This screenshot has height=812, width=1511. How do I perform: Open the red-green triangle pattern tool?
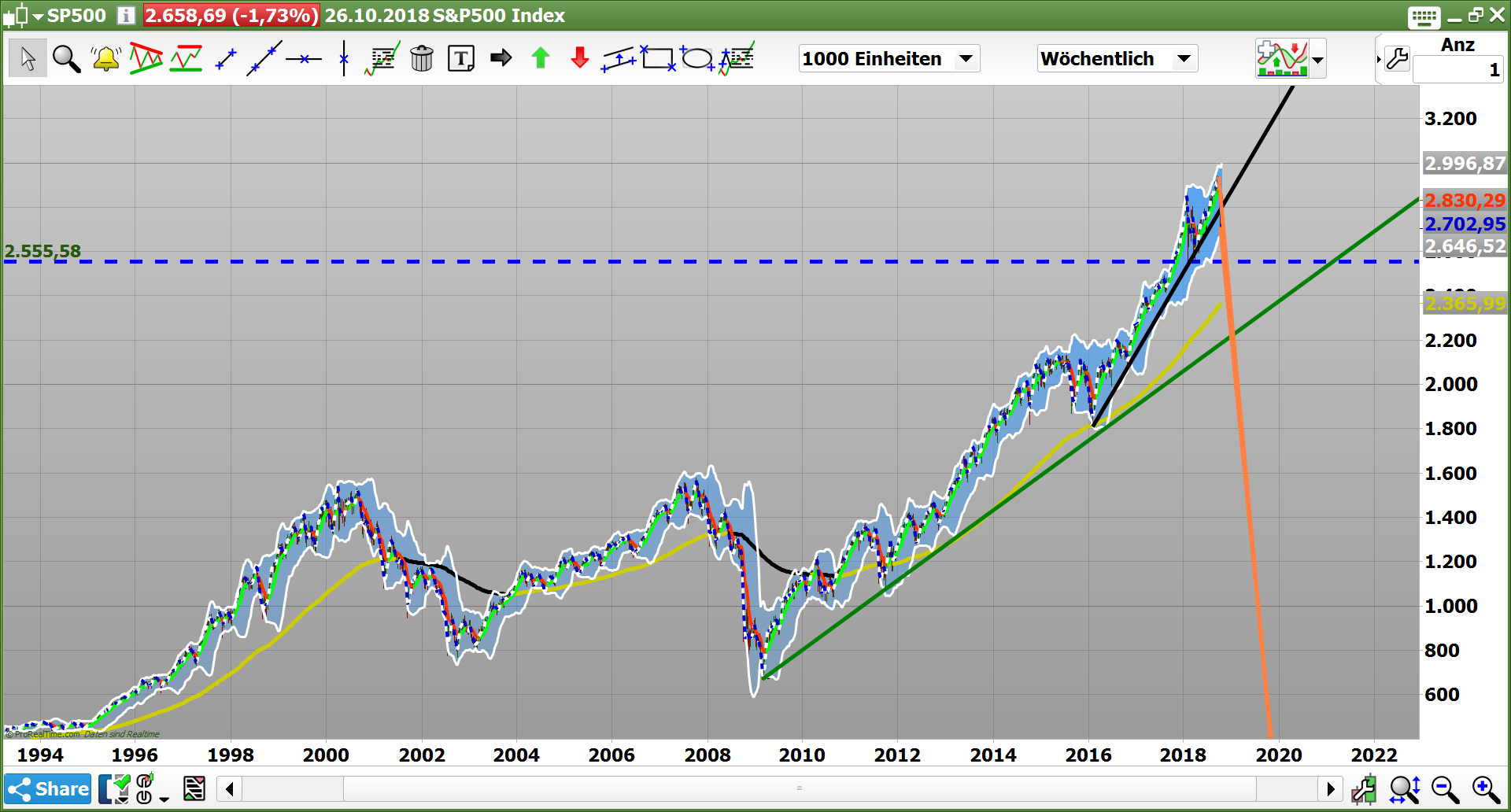pos(146,58)
